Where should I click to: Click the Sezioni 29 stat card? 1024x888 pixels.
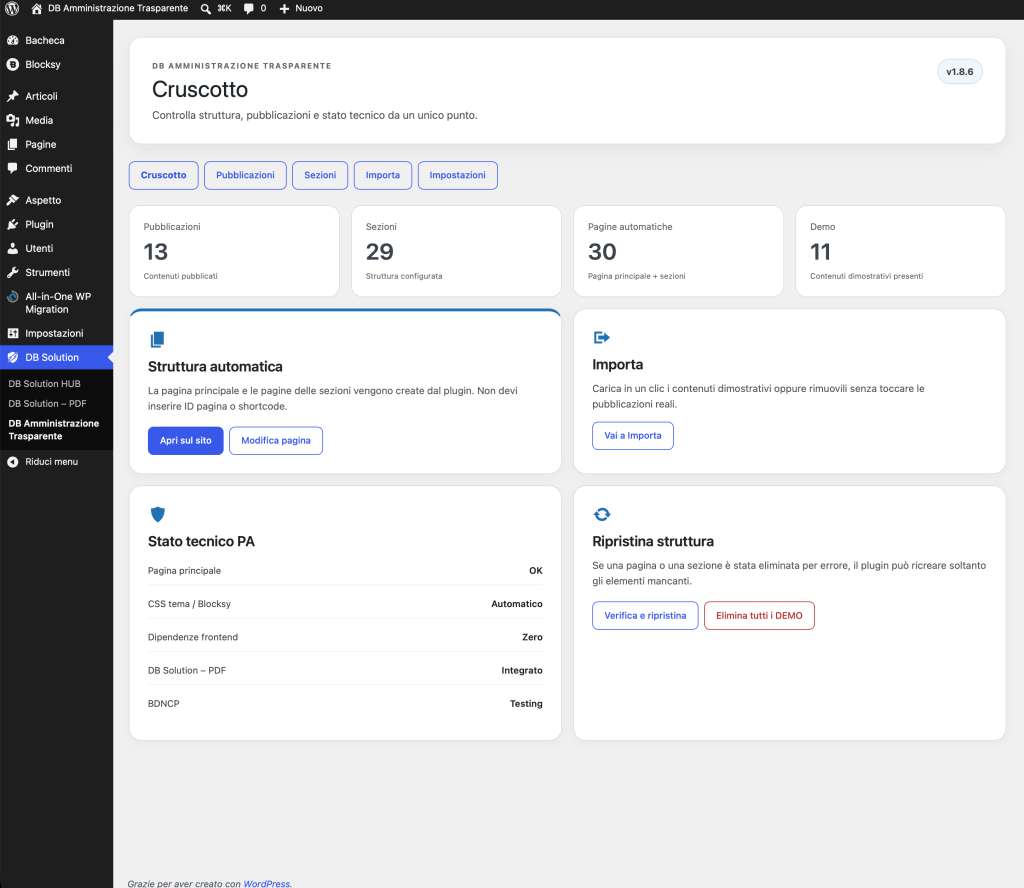[x=456, y=251]
